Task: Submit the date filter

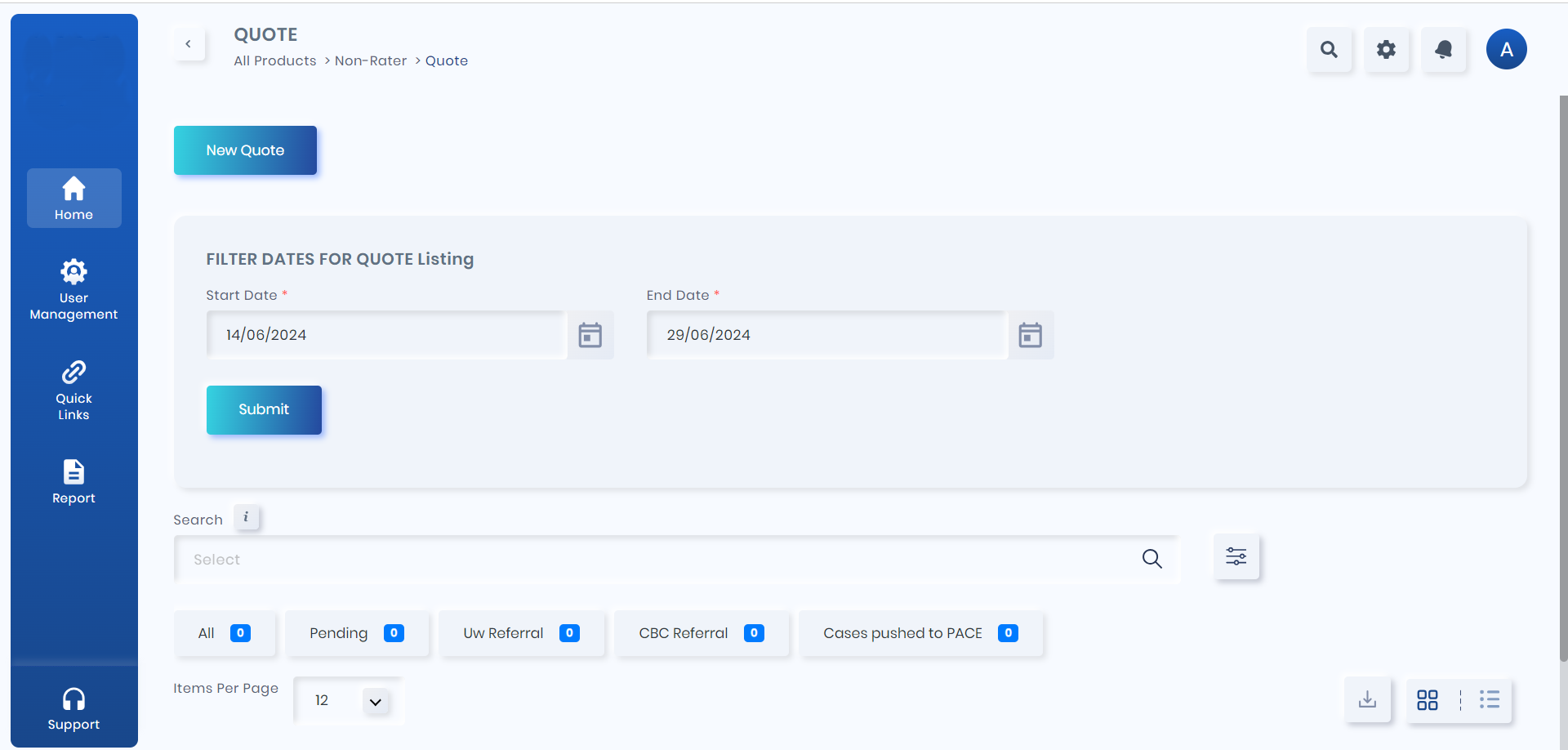Action: coord(264,409)
